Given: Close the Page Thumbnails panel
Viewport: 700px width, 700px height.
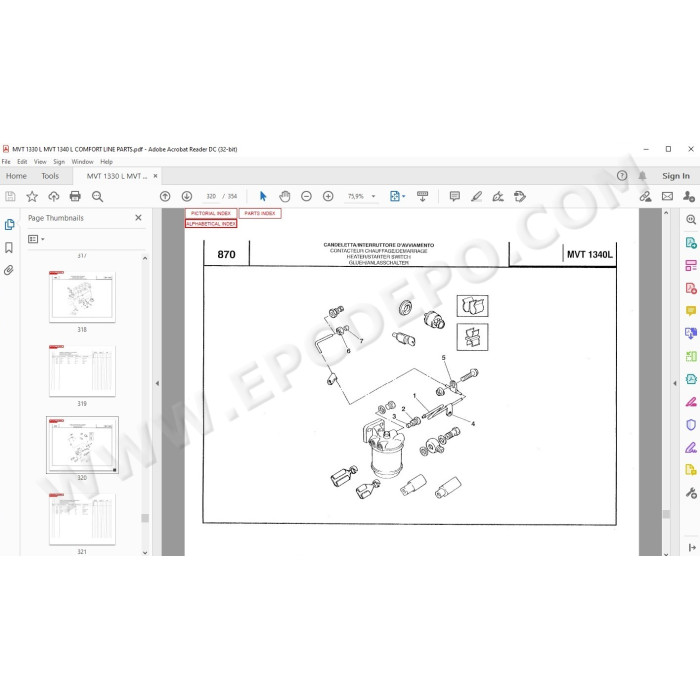Looking at the screenshot, I should [x=138, y=218].
